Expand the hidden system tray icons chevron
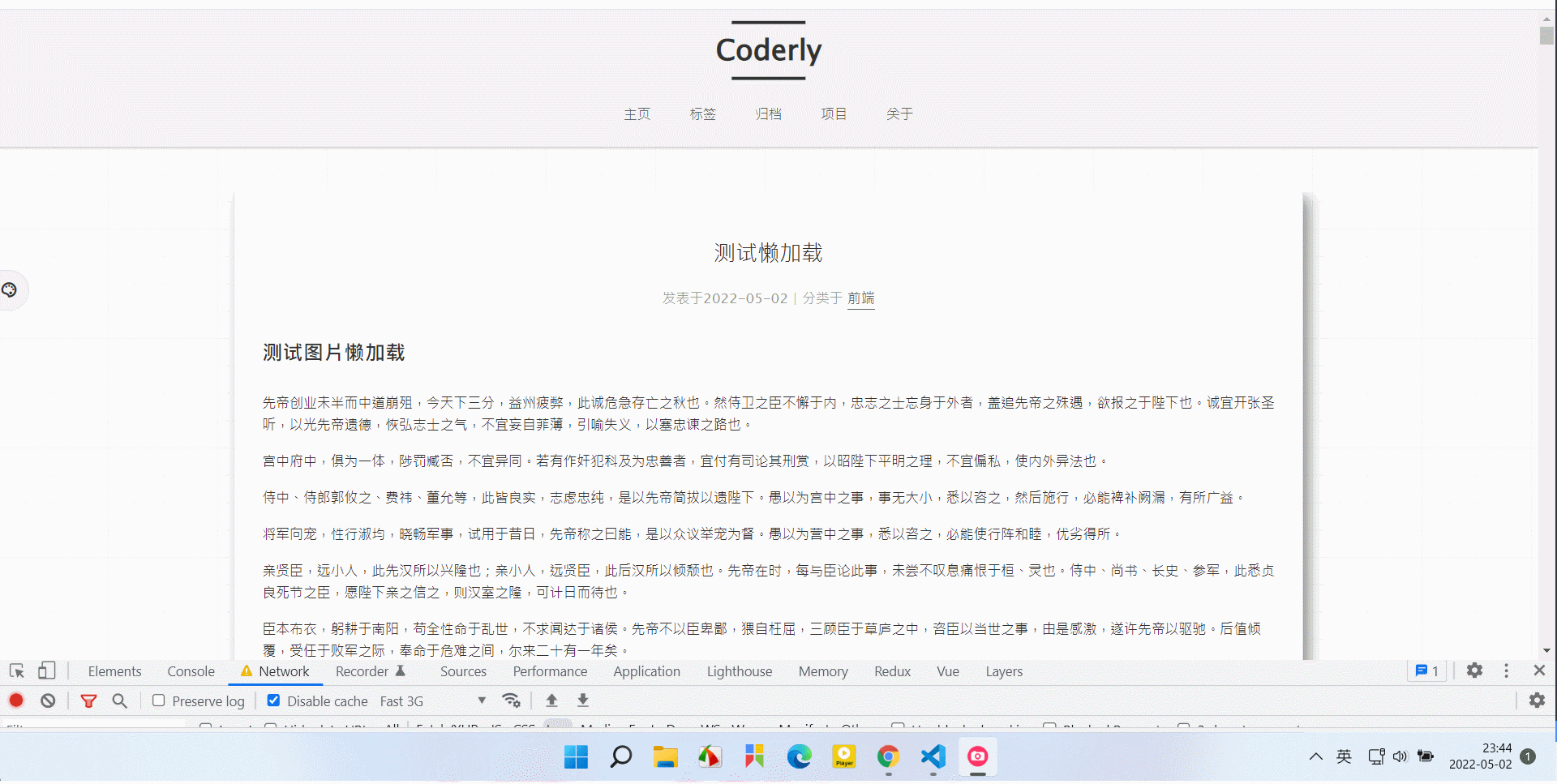Image resolution: width=1557 pixels, height=784 pixels. coord(1315,756)
